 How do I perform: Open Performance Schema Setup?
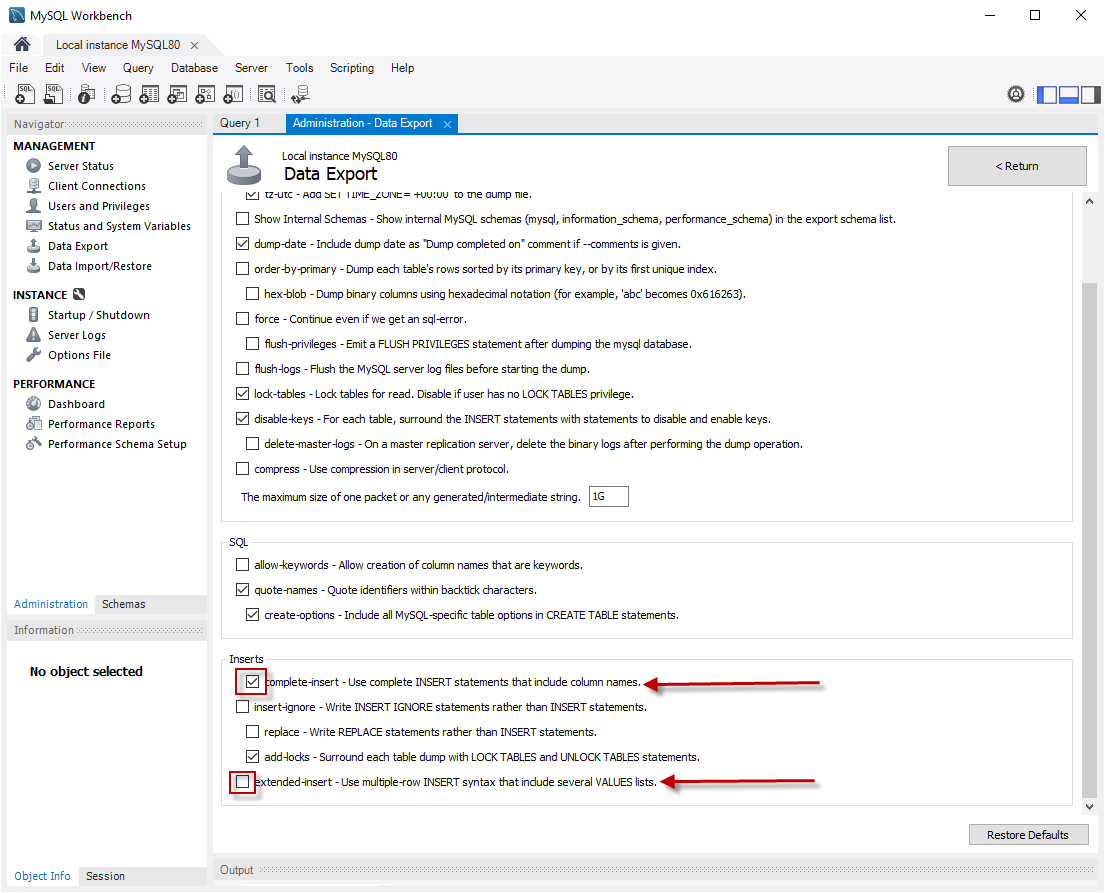click(x=117, y=444)
